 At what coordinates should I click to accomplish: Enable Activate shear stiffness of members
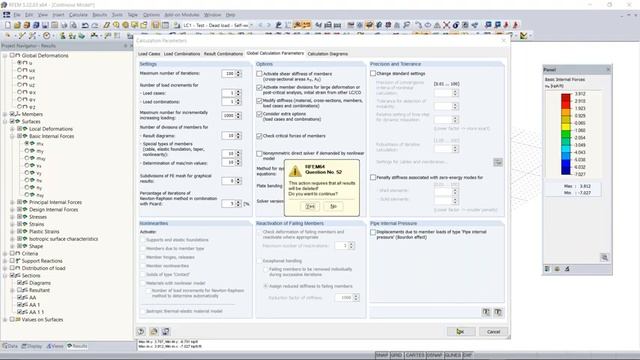point(259,74)
